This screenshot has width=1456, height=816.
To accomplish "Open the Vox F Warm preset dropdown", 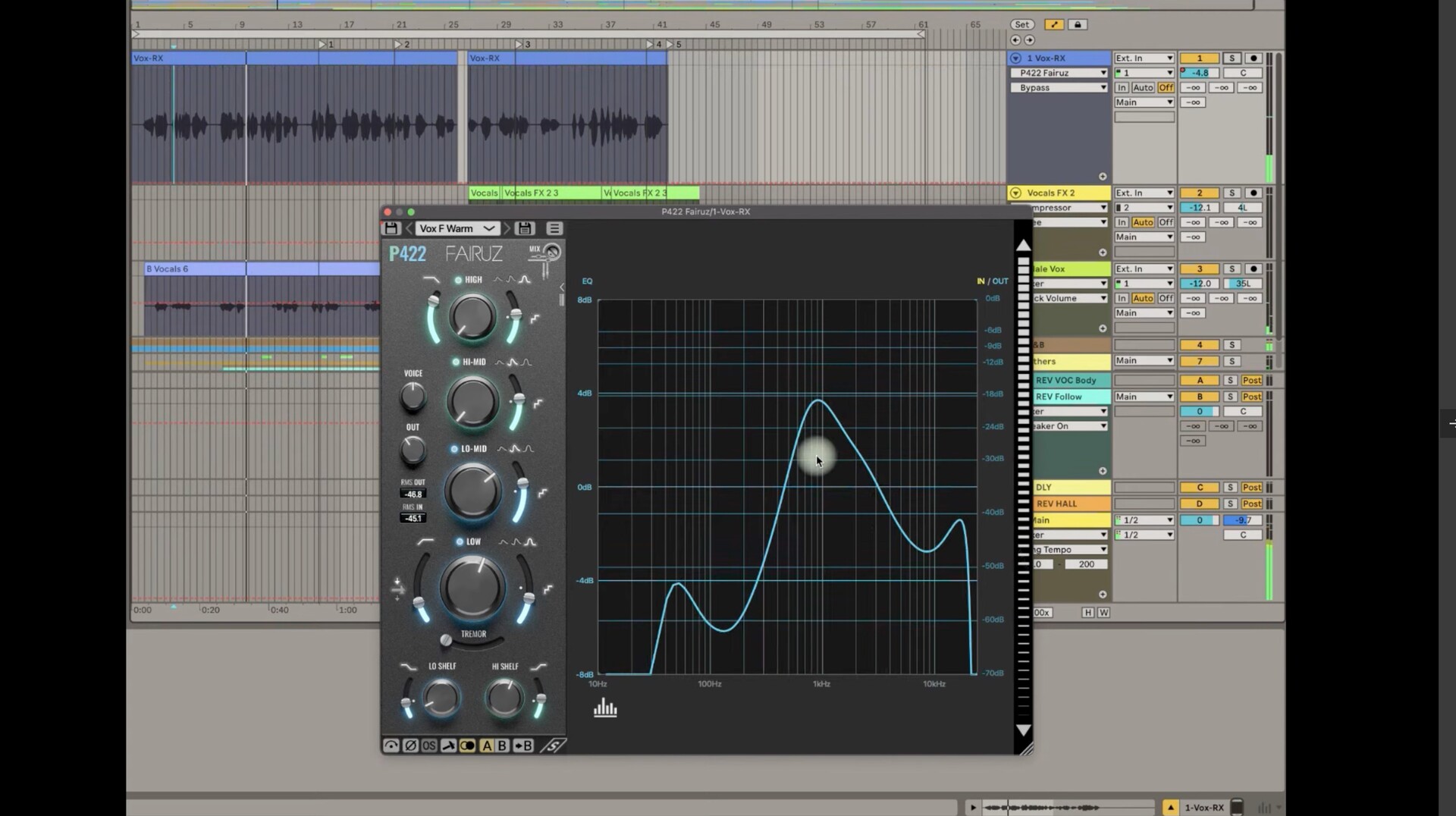I will (457, 228).
